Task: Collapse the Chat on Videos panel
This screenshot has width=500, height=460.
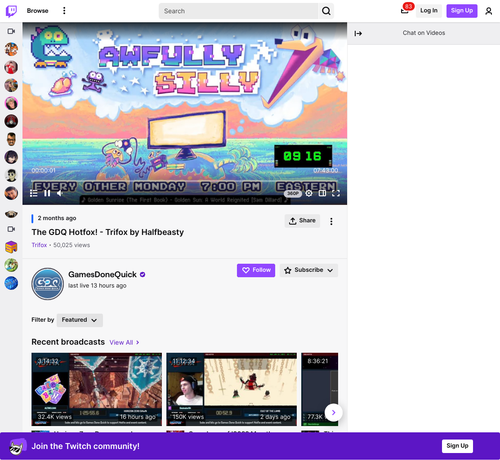Action: coord(358,33)
